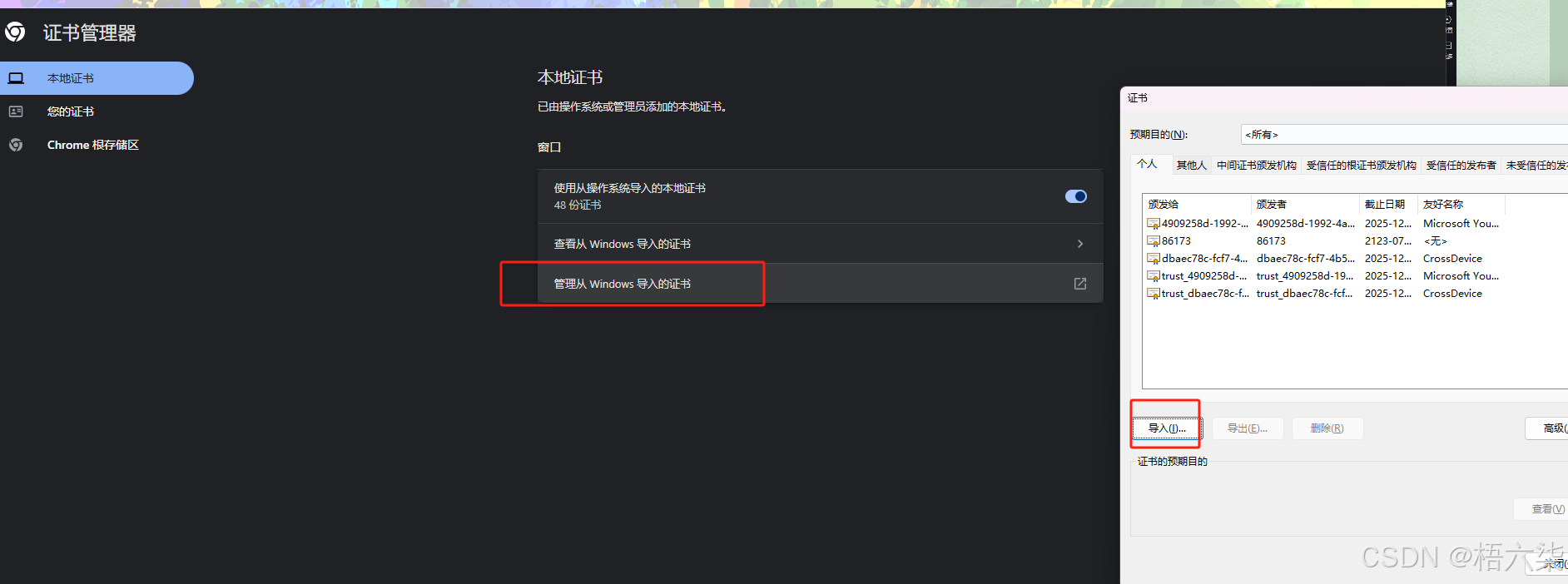This screenshot has width=1568, height=584.
Task: Open the 预期目的 dropdown showing <所有>
Action: [x=1404, y=135]
